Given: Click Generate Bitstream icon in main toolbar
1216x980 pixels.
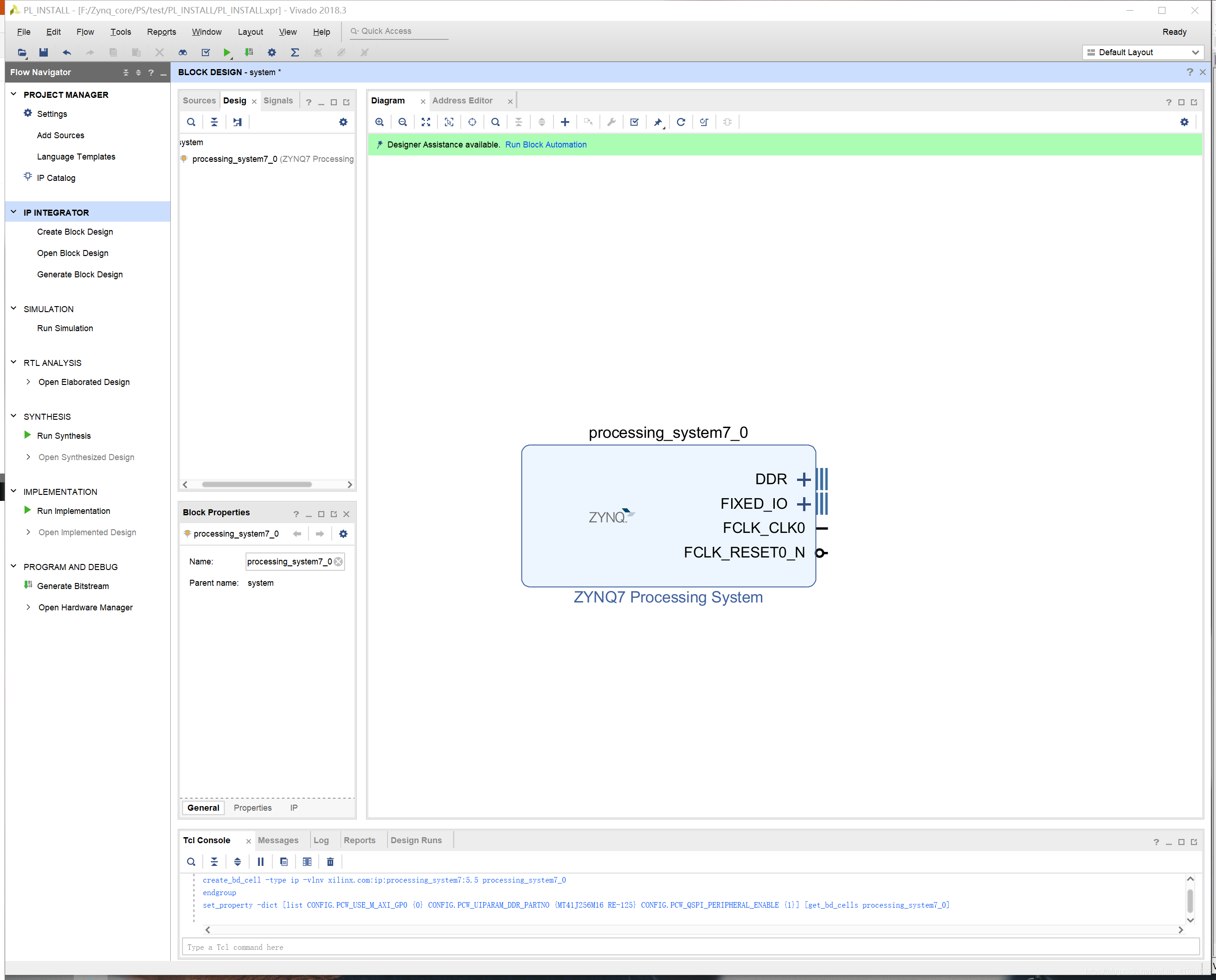Looking at the screenshot, I should [249, 52].
